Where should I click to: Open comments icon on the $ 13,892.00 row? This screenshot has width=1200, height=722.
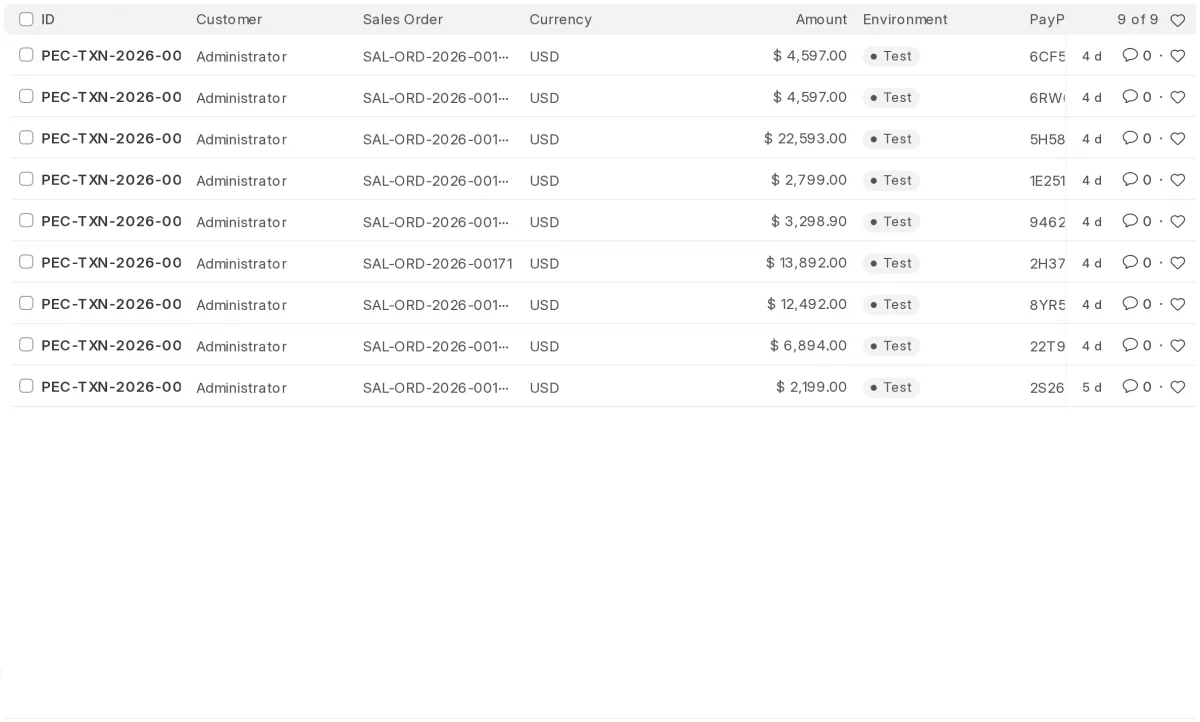point(1130,263)
